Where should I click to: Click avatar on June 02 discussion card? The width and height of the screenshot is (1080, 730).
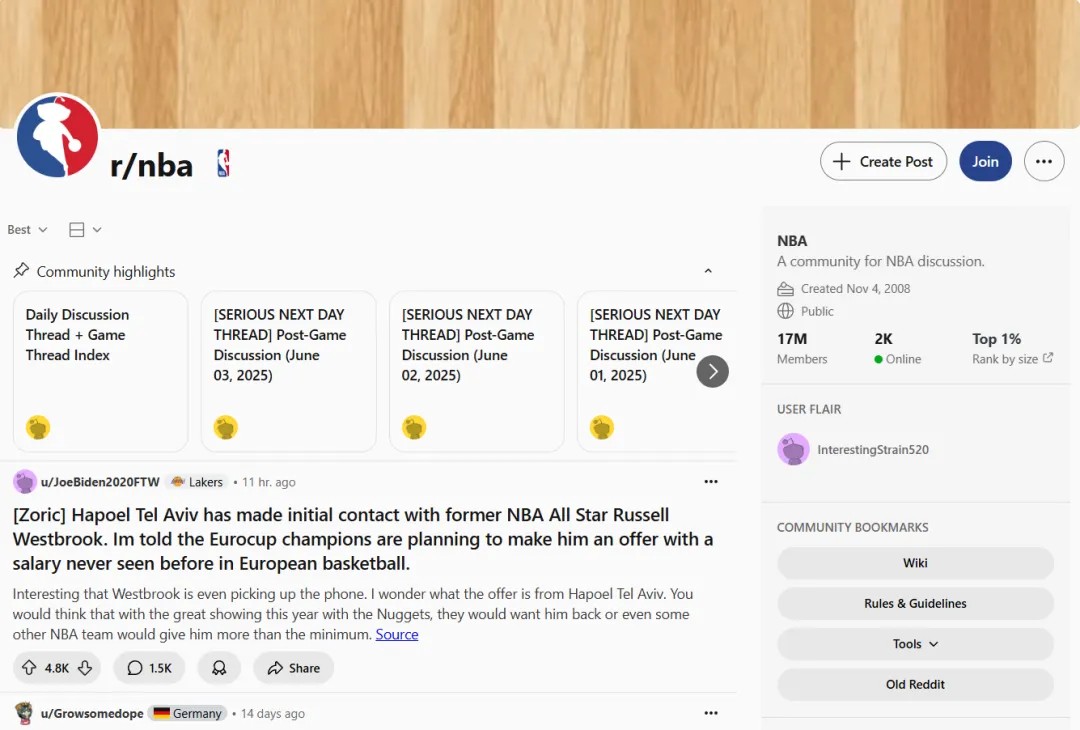[414, 427]
